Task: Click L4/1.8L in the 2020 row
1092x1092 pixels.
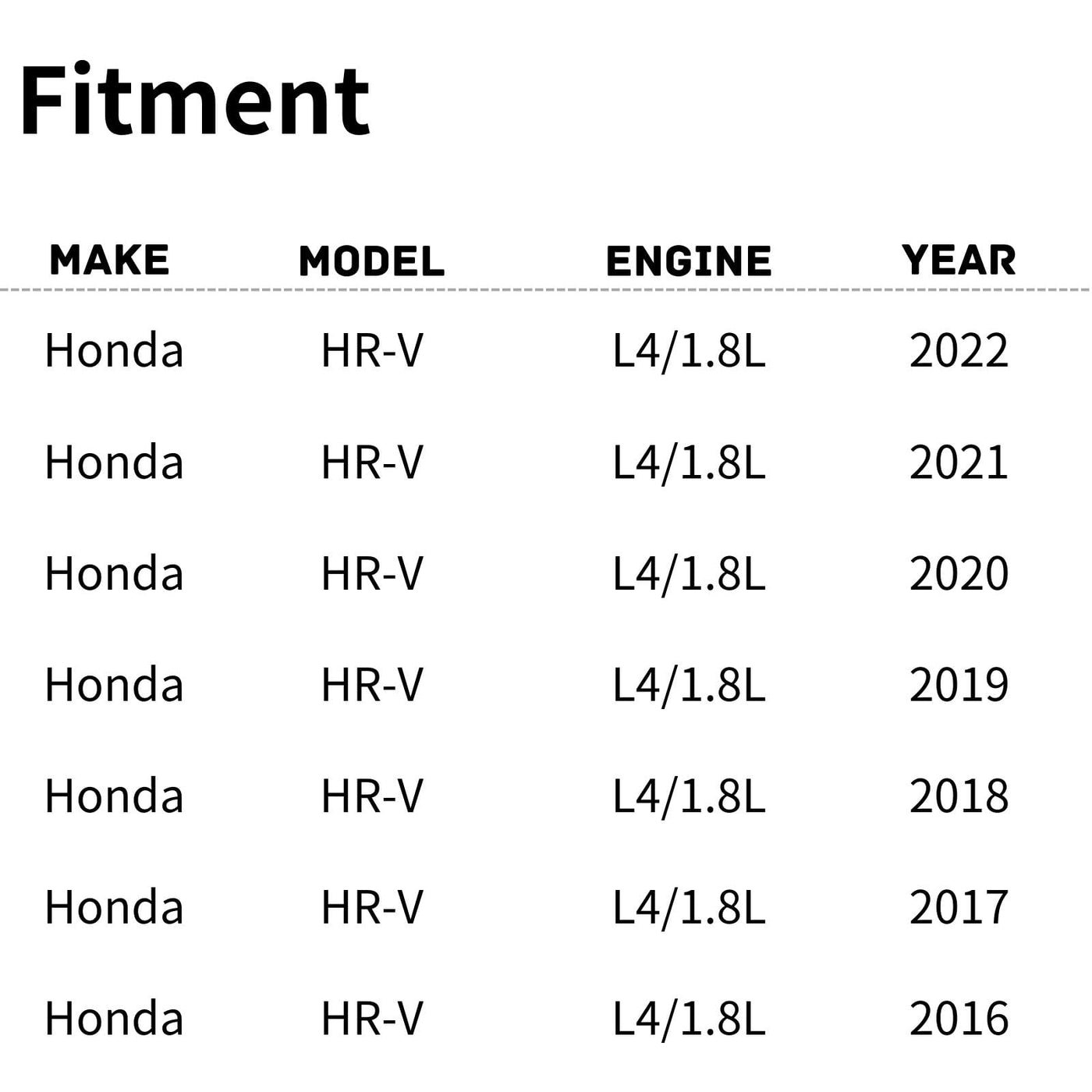Action: pyautogui.click(x=689, y=574)
